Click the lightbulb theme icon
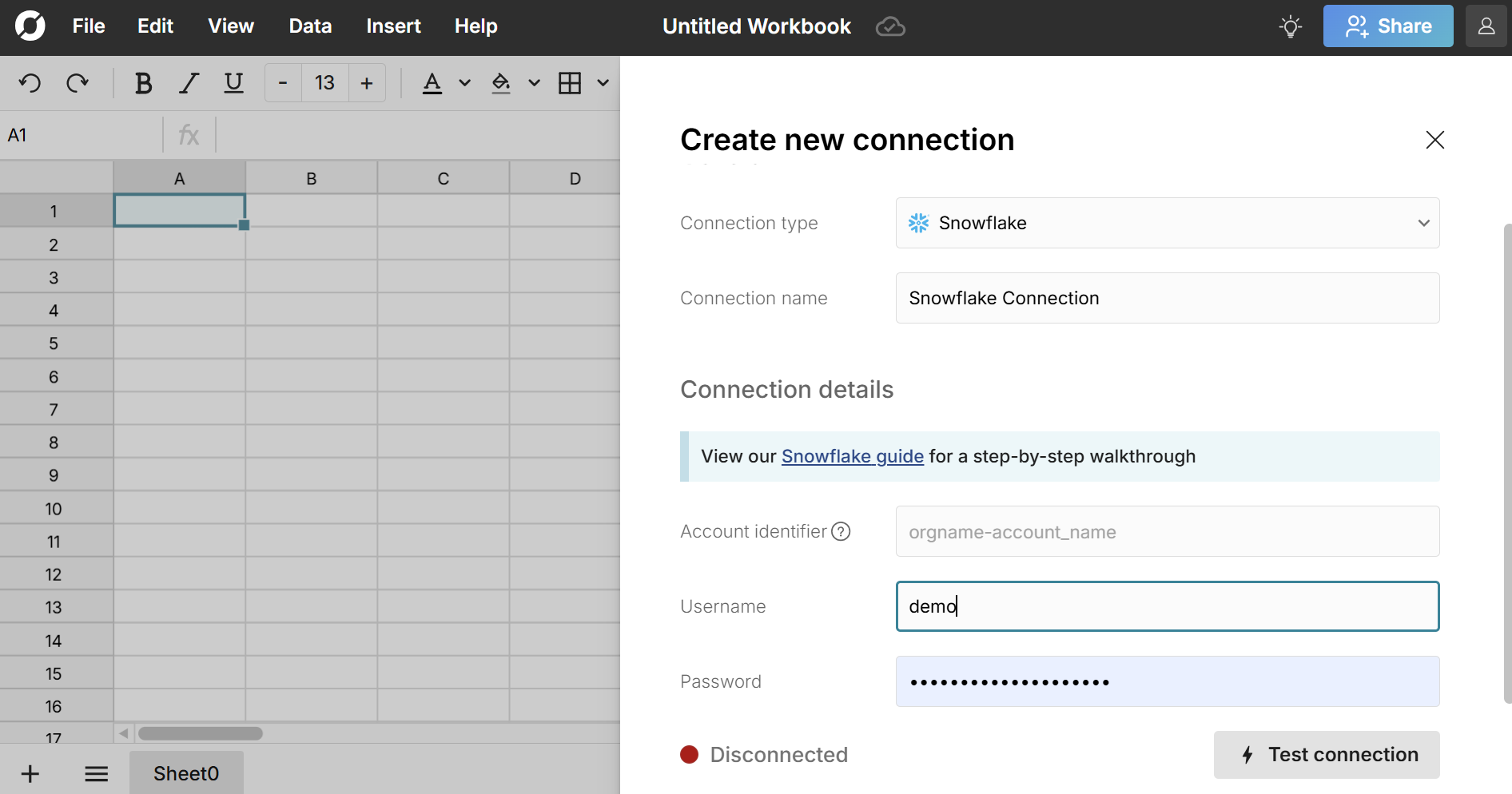 (x=1290, y=26)
